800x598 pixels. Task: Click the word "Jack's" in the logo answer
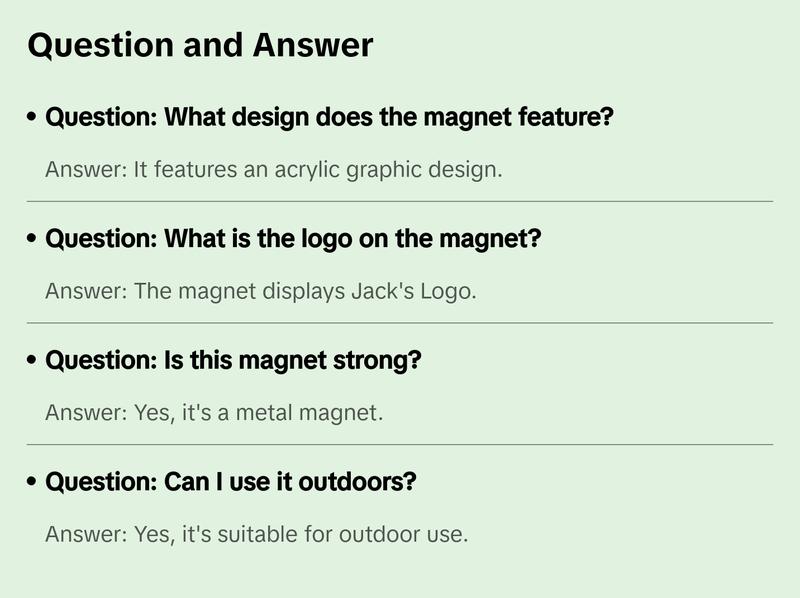click(x=379, y=292)
